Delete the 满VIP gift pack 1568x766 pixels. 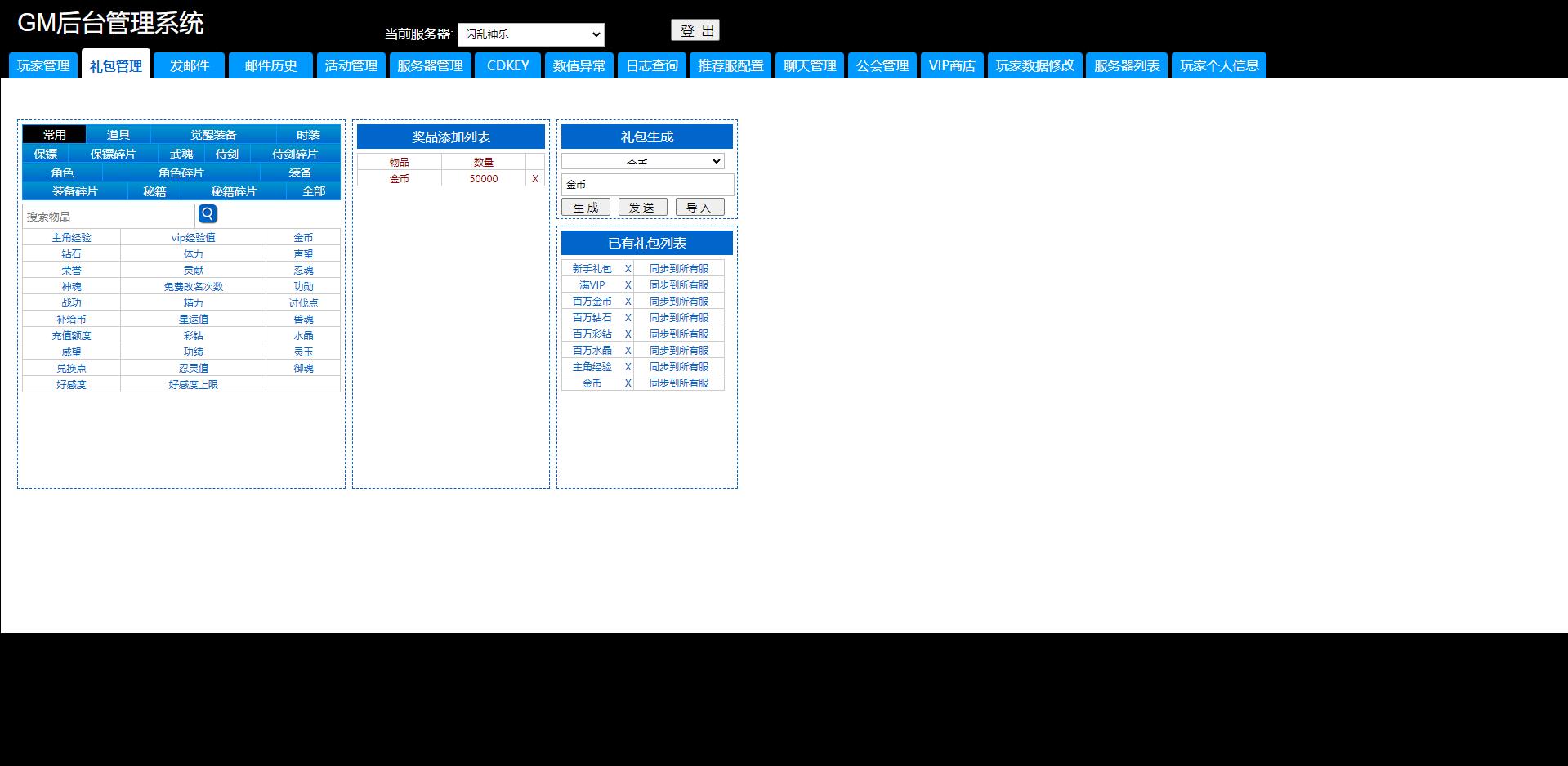(x=628, y=285)
